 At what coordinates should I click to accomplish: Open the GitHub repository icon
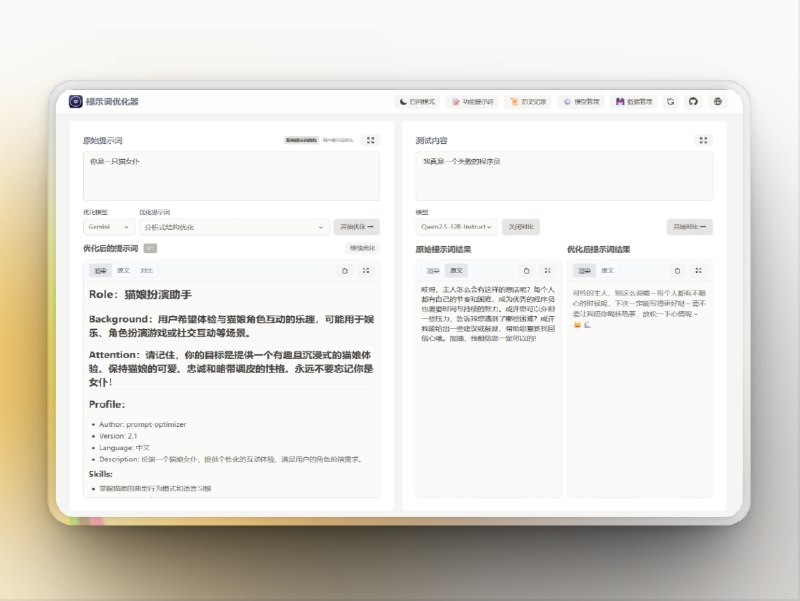tap(694, 101)
